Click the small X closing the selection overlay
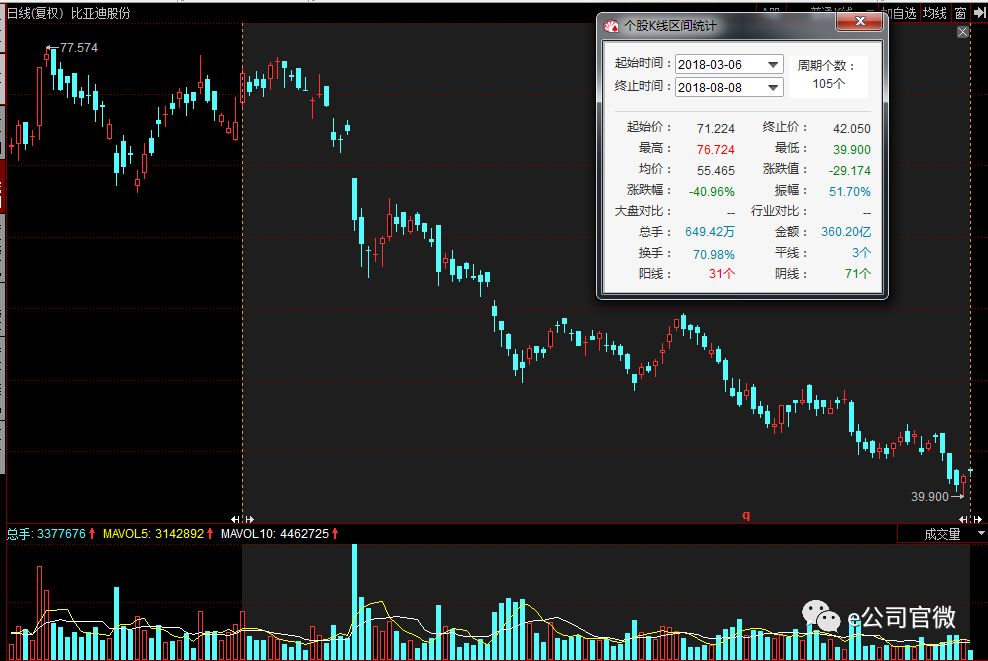 (963, 32)
